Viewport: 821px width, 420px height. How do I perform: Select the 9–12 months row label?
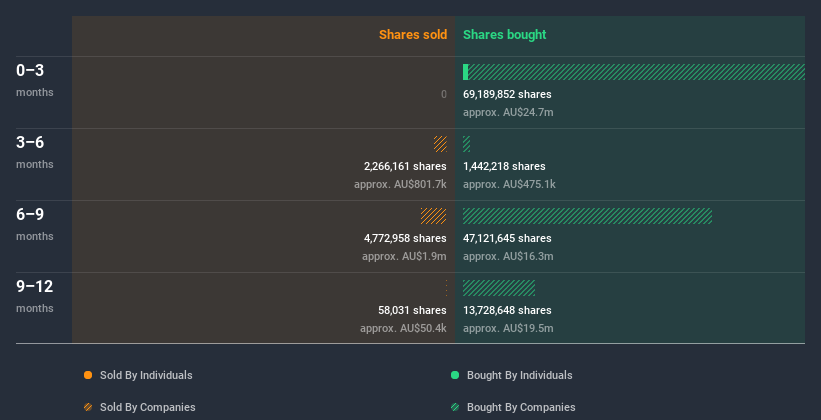pyautogui.click(x=35, y=296)
